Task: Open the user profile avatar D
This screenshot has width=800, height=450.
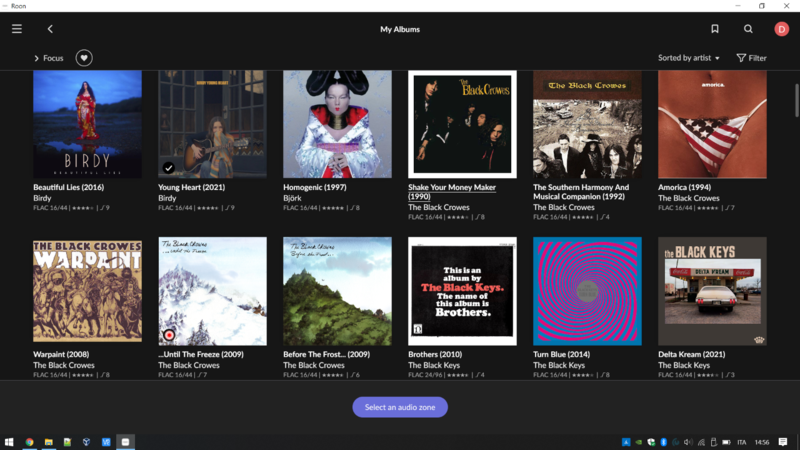Action: 781,29
